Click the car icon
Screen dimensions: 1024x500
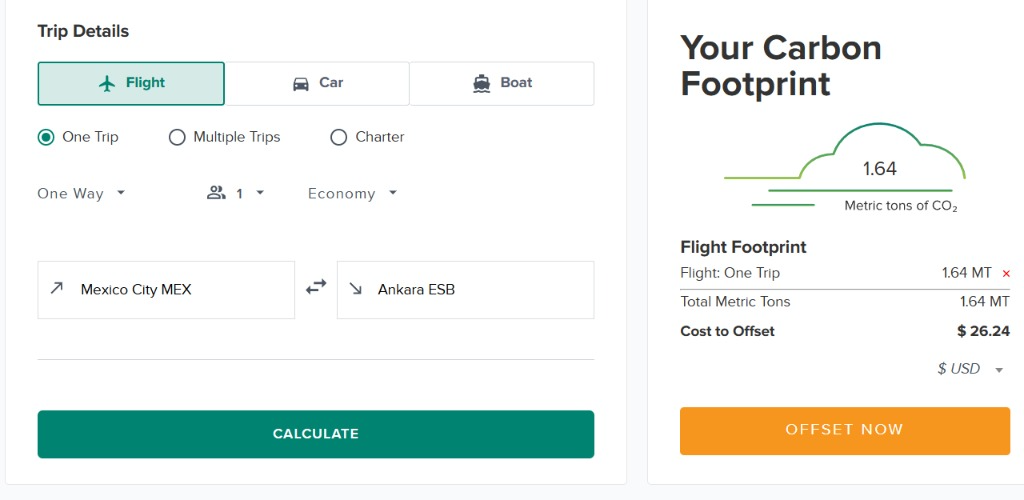pyautogui.click(x=301, y=83)
